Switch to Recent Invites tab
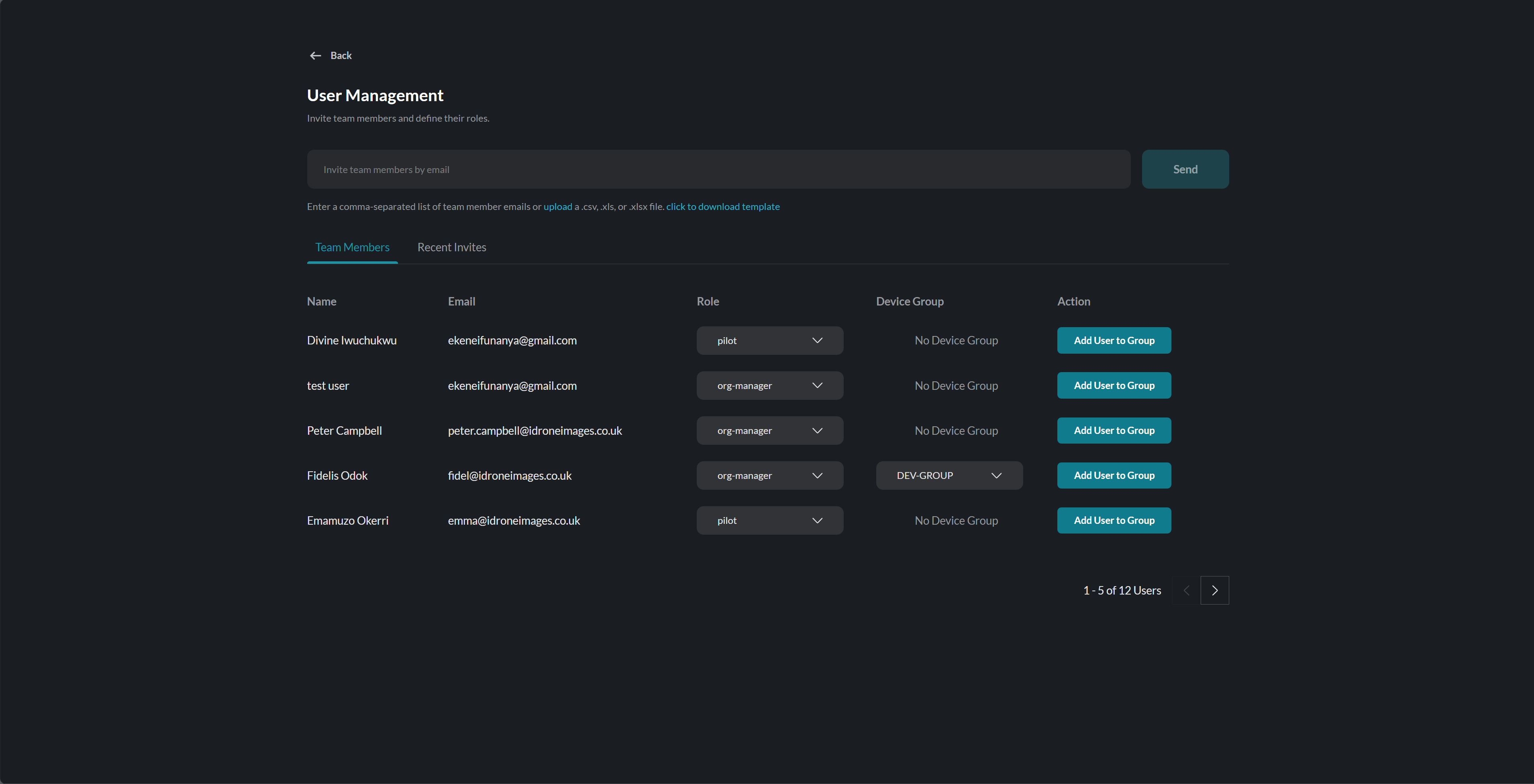This screenshot has height=784, width=1534. [451, 247]
